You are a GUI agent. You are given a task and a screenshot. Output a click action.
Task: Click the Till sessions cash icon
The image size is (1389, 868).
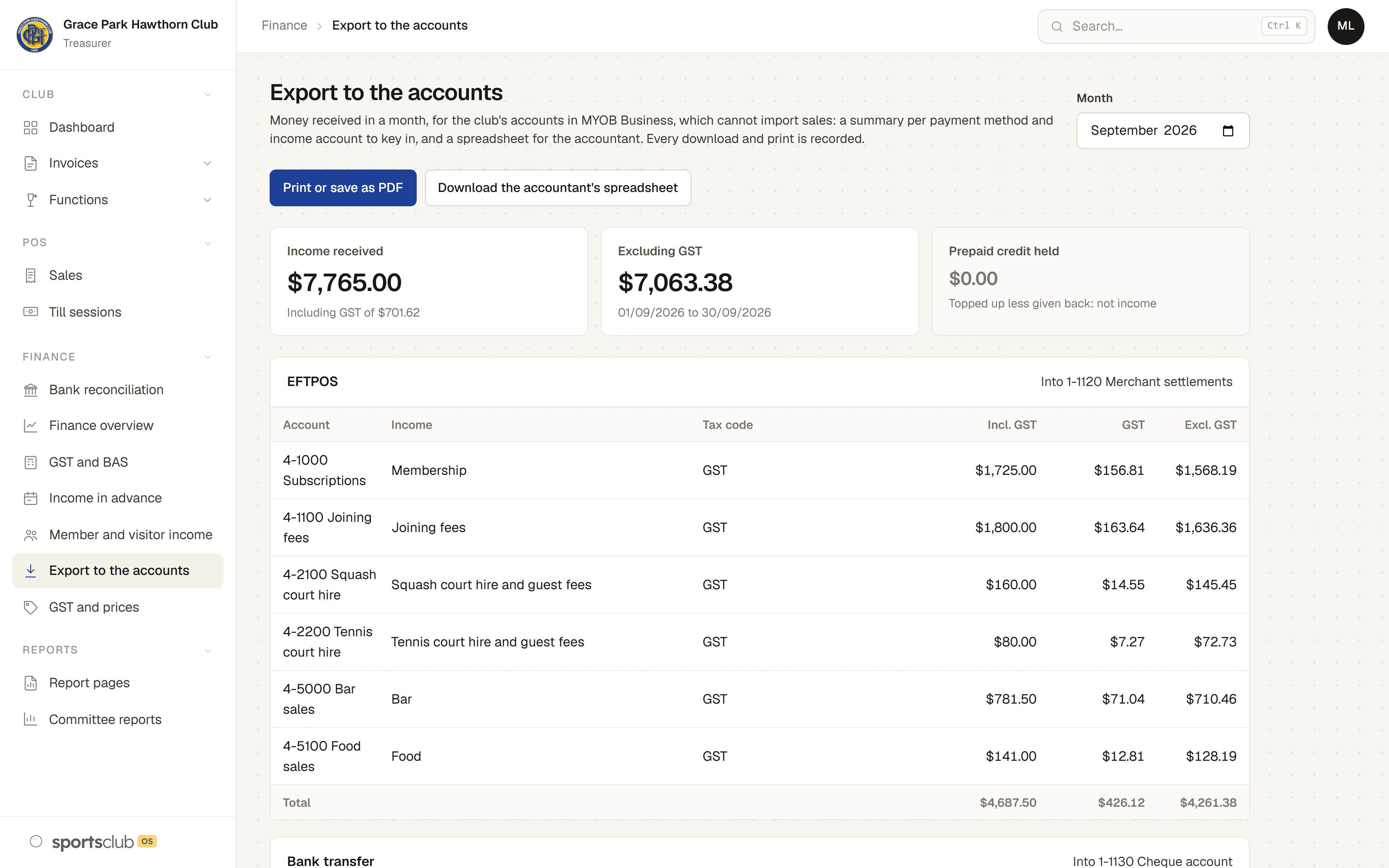(x=30, y=312)
